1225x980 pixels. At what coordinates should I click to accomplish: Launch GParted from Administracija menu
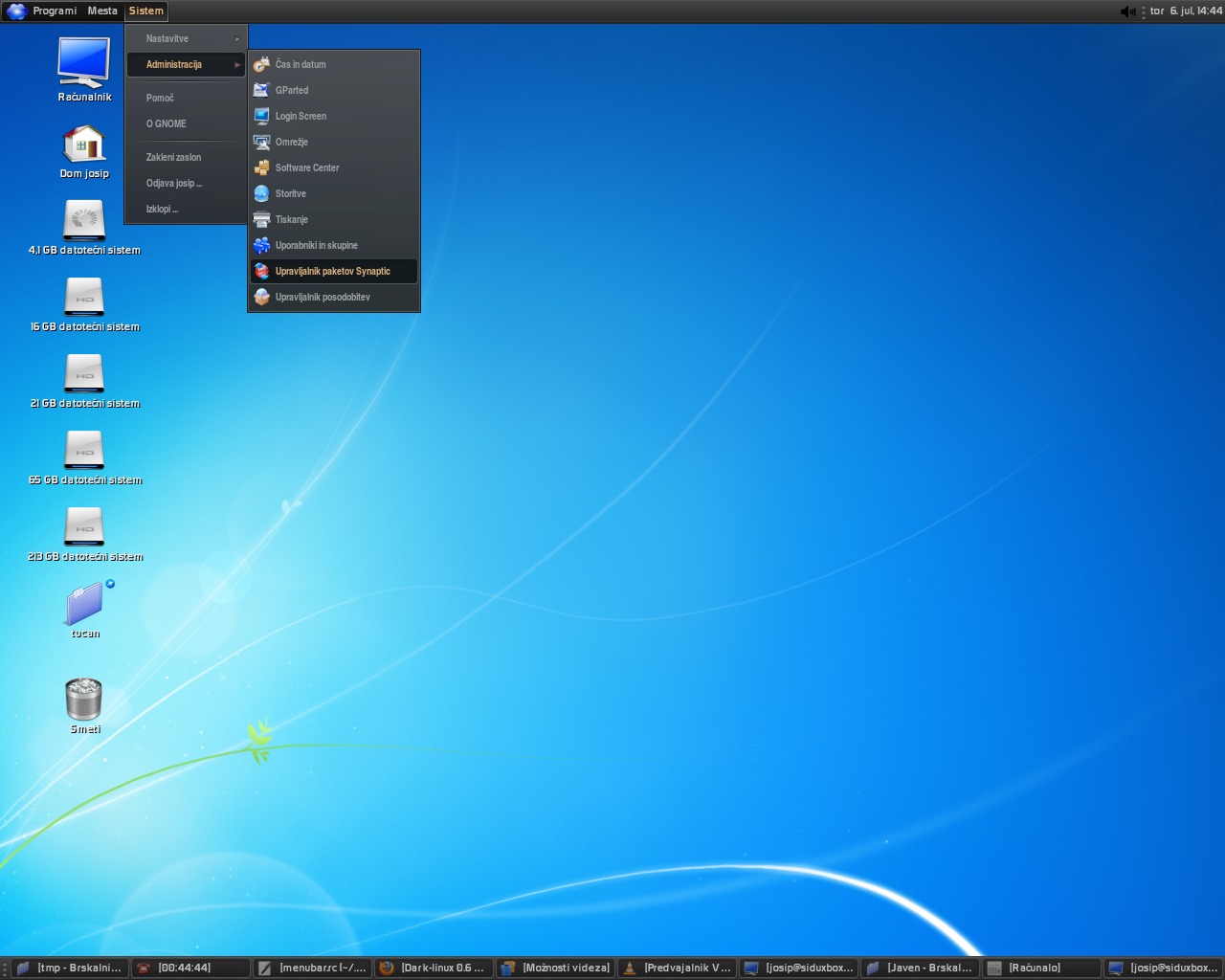334,90
